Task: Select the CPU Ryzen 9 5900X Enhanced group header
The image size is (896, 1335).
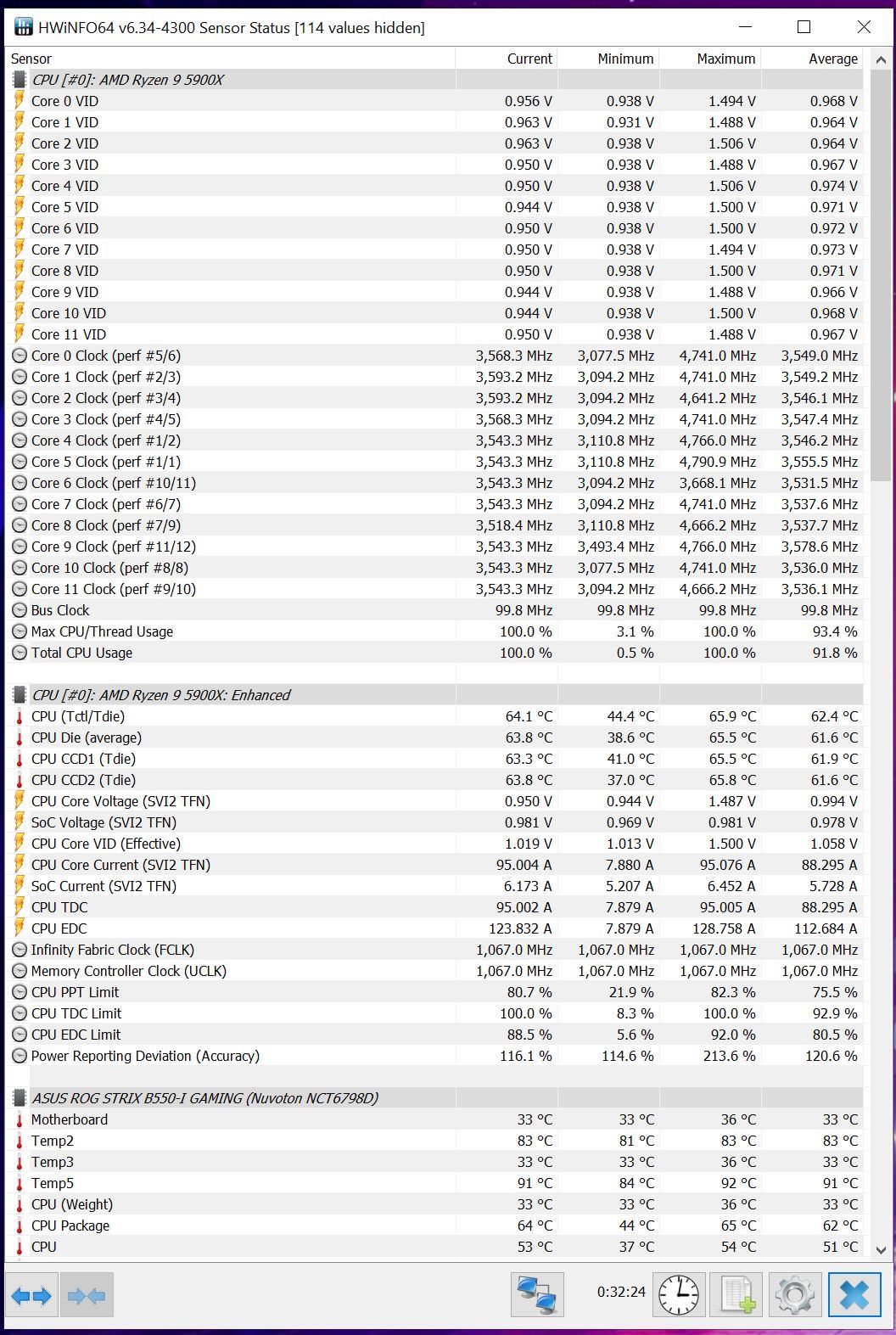Action: pyautogui.click(x=161, y=695)
